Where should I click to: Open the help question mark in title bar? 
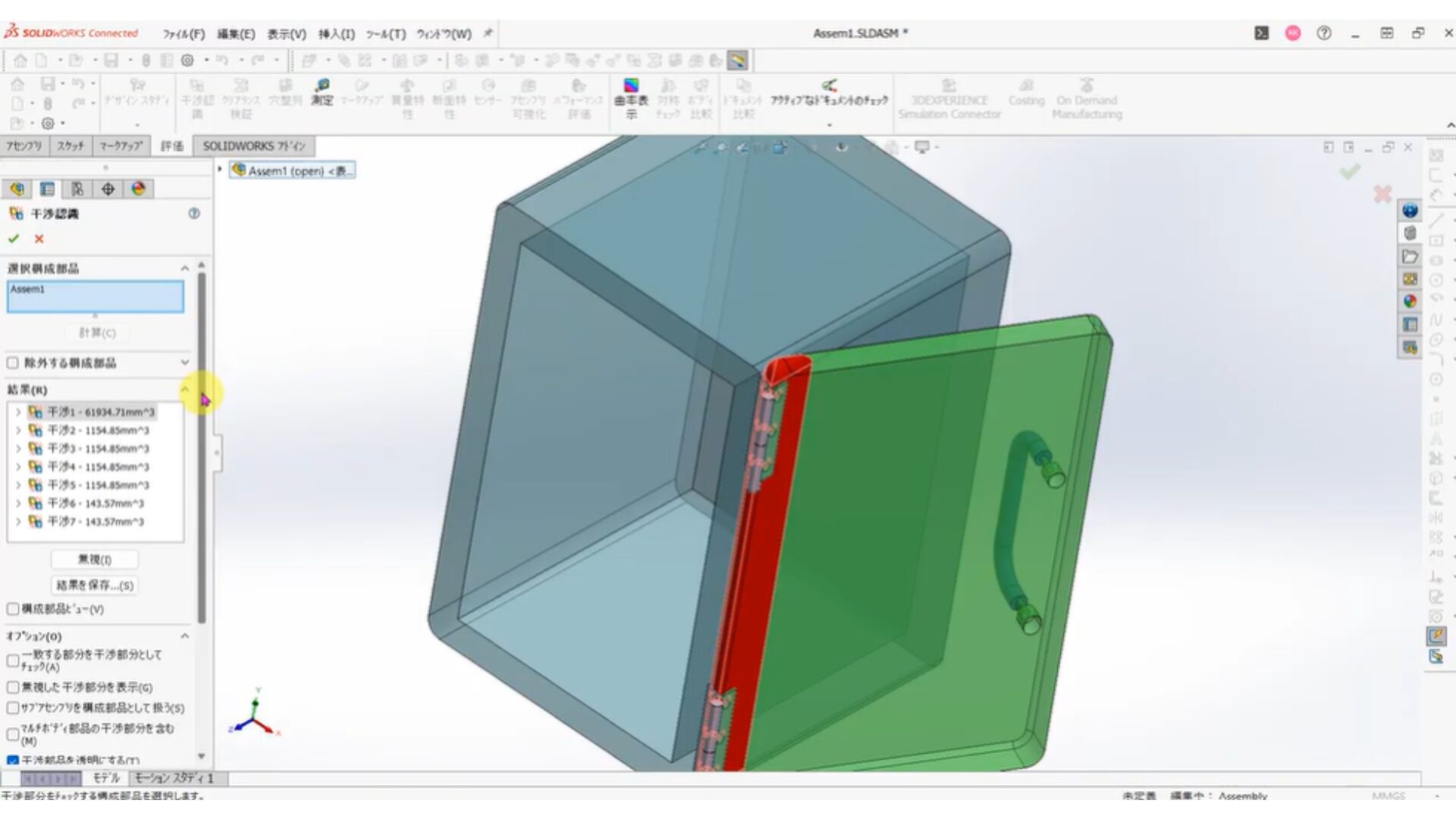point(1324,33)
